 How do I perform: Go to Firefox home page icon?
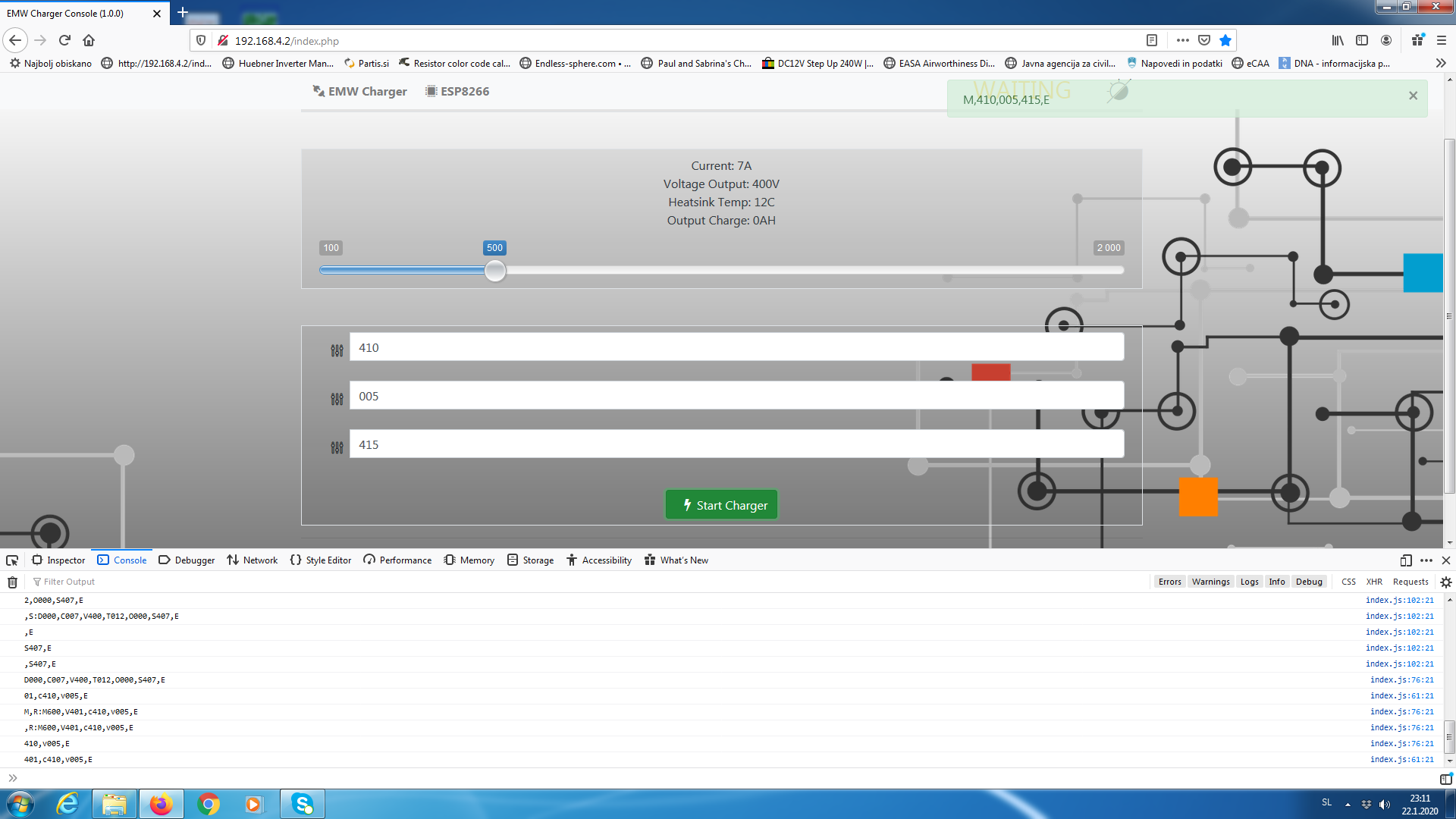[x=89, y=40]
